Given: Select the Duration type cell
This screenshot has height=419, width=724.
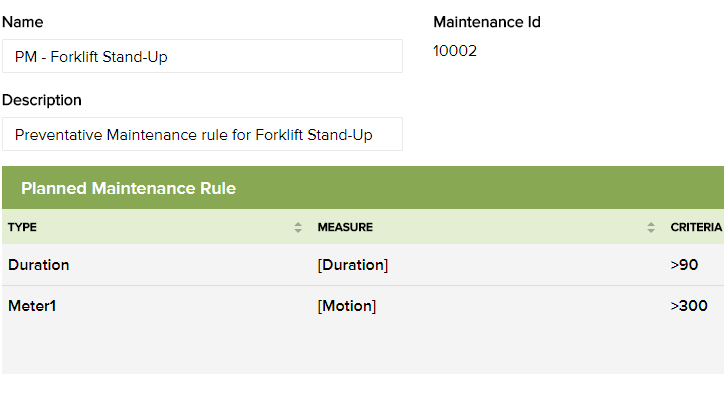Looking at the screenshot, I should pos(39,265).
